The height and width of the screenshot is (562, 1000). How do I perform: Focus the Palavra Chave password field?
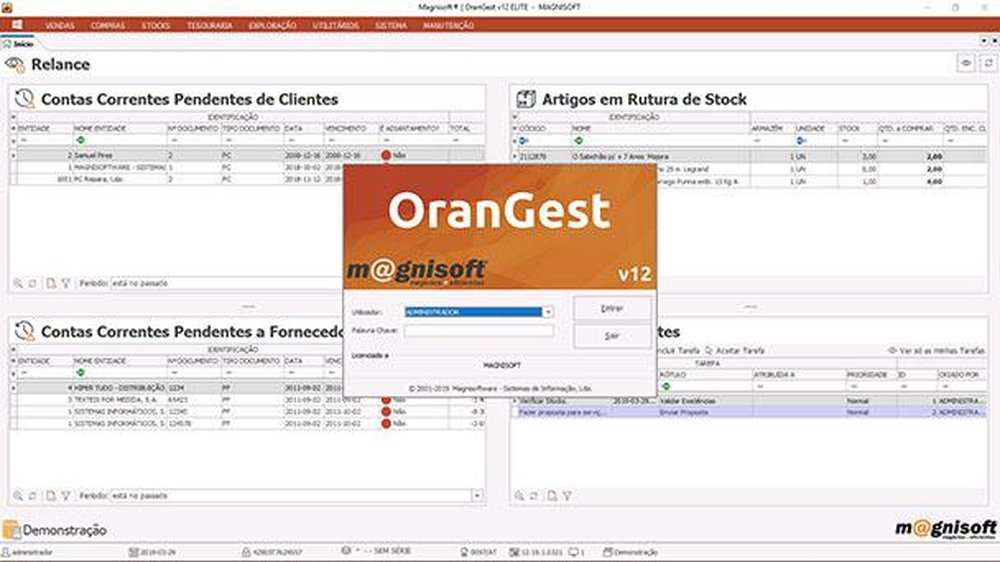478,330
